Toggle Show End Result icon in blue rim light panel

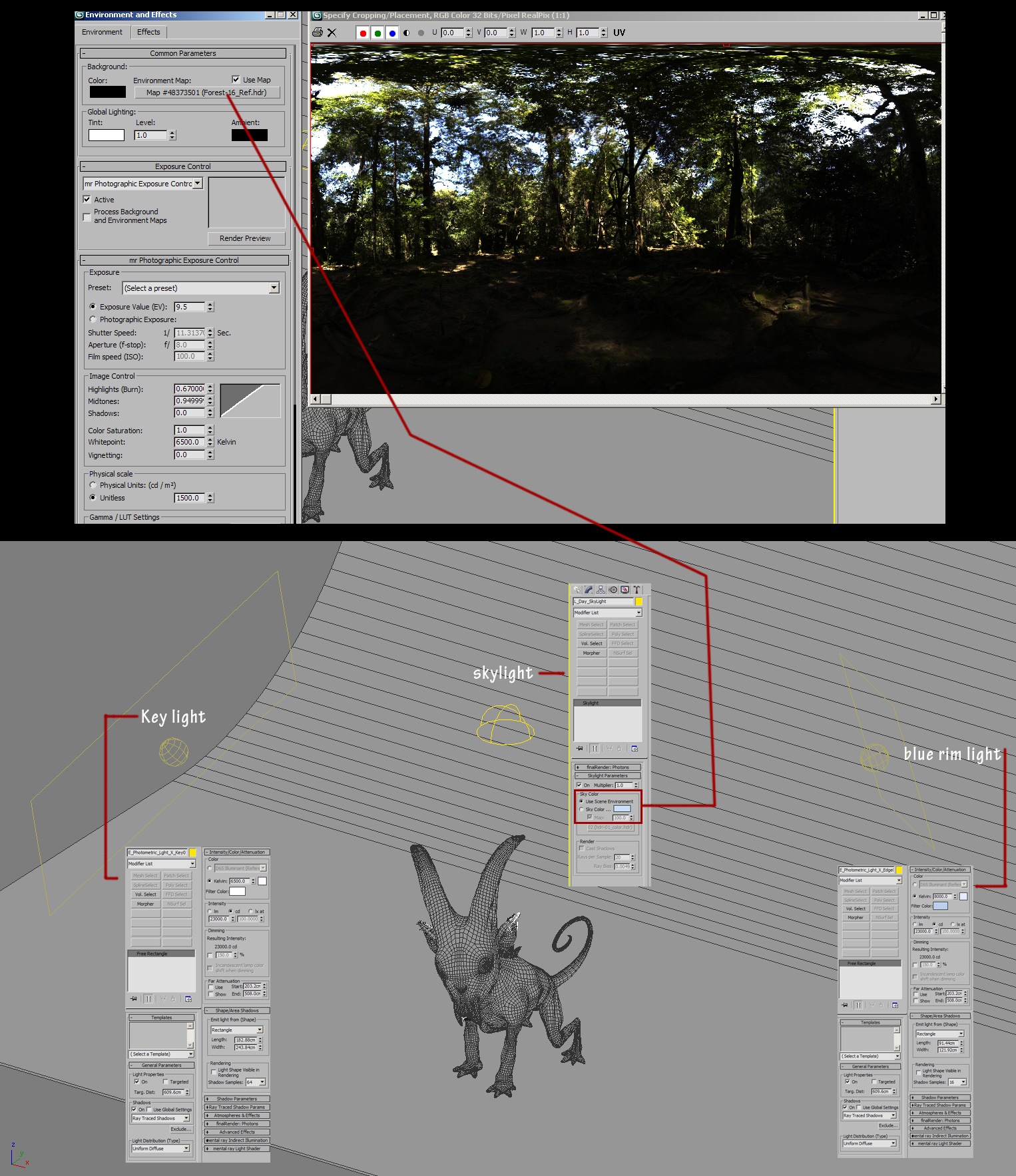(859, 1005)
